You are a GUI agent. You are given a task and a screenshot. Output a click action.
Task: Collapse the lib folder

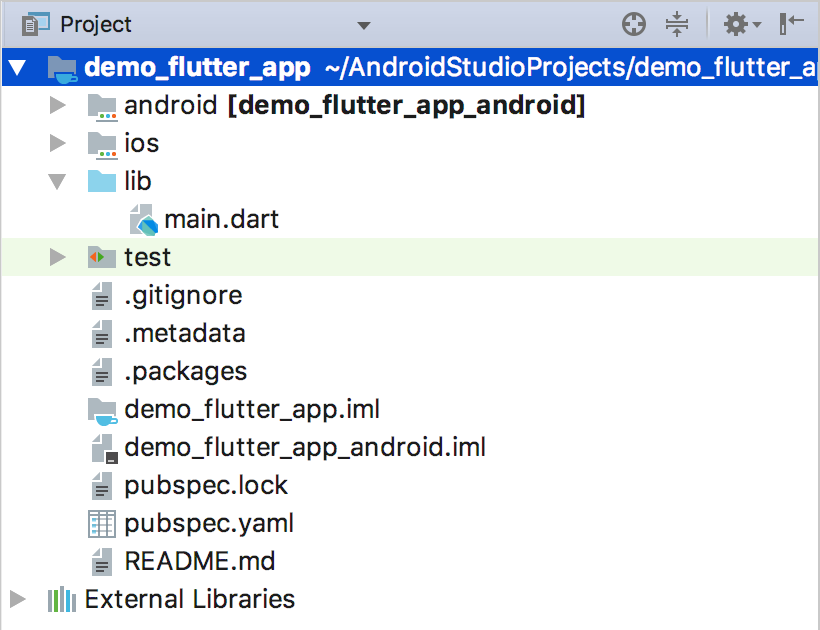click(57, 181)
